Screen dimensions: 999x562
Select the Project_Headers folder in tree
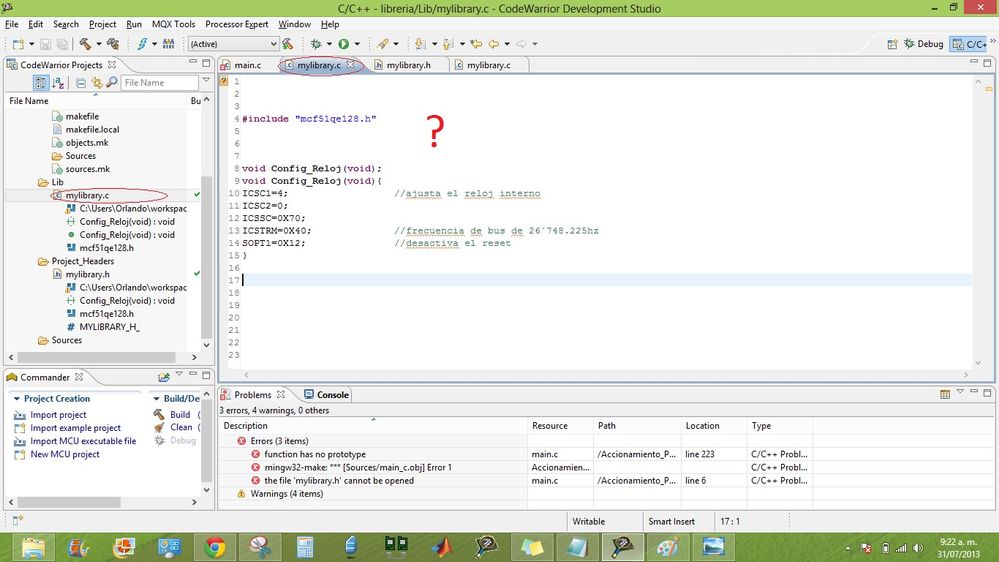click(83, 261)
